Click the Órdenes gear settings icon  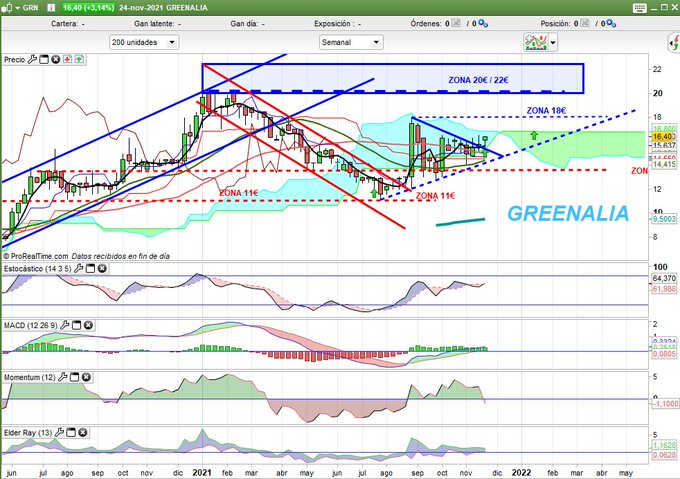click(x=483, y=23)
